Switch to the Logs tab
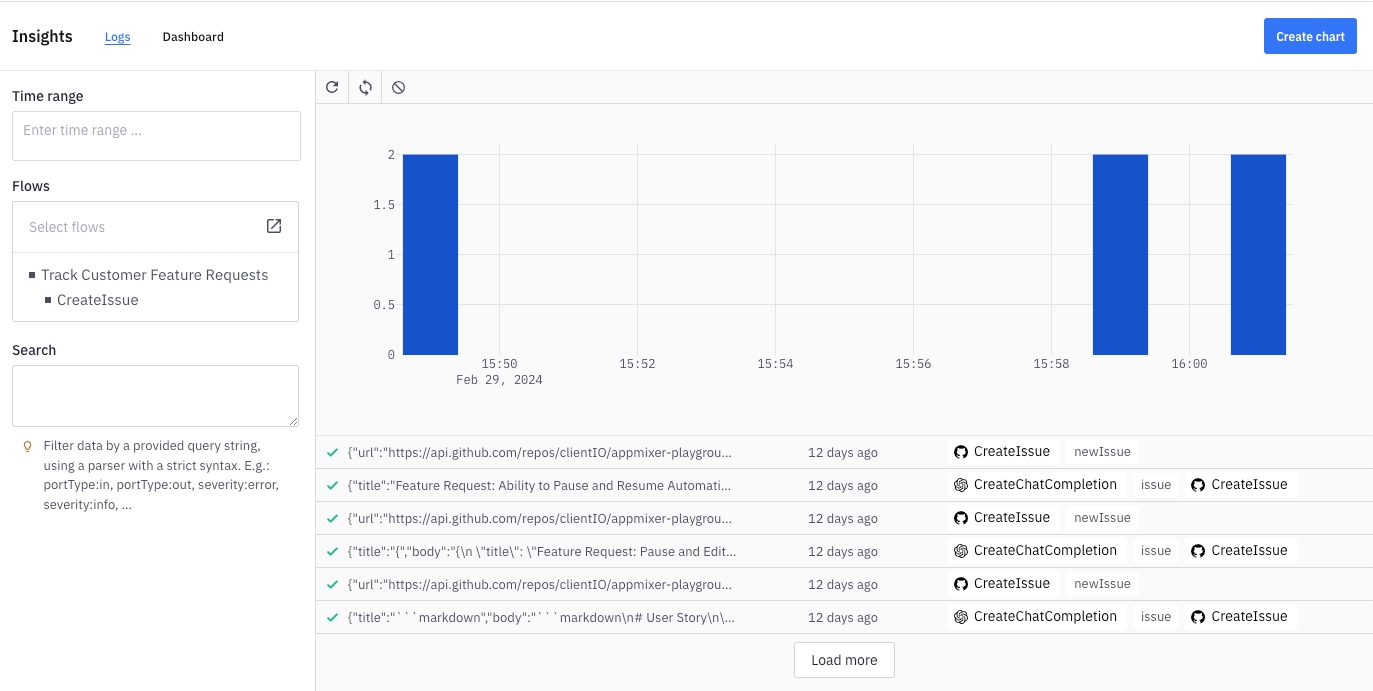This screenshot has width=1373, height=691. [117, 37]
